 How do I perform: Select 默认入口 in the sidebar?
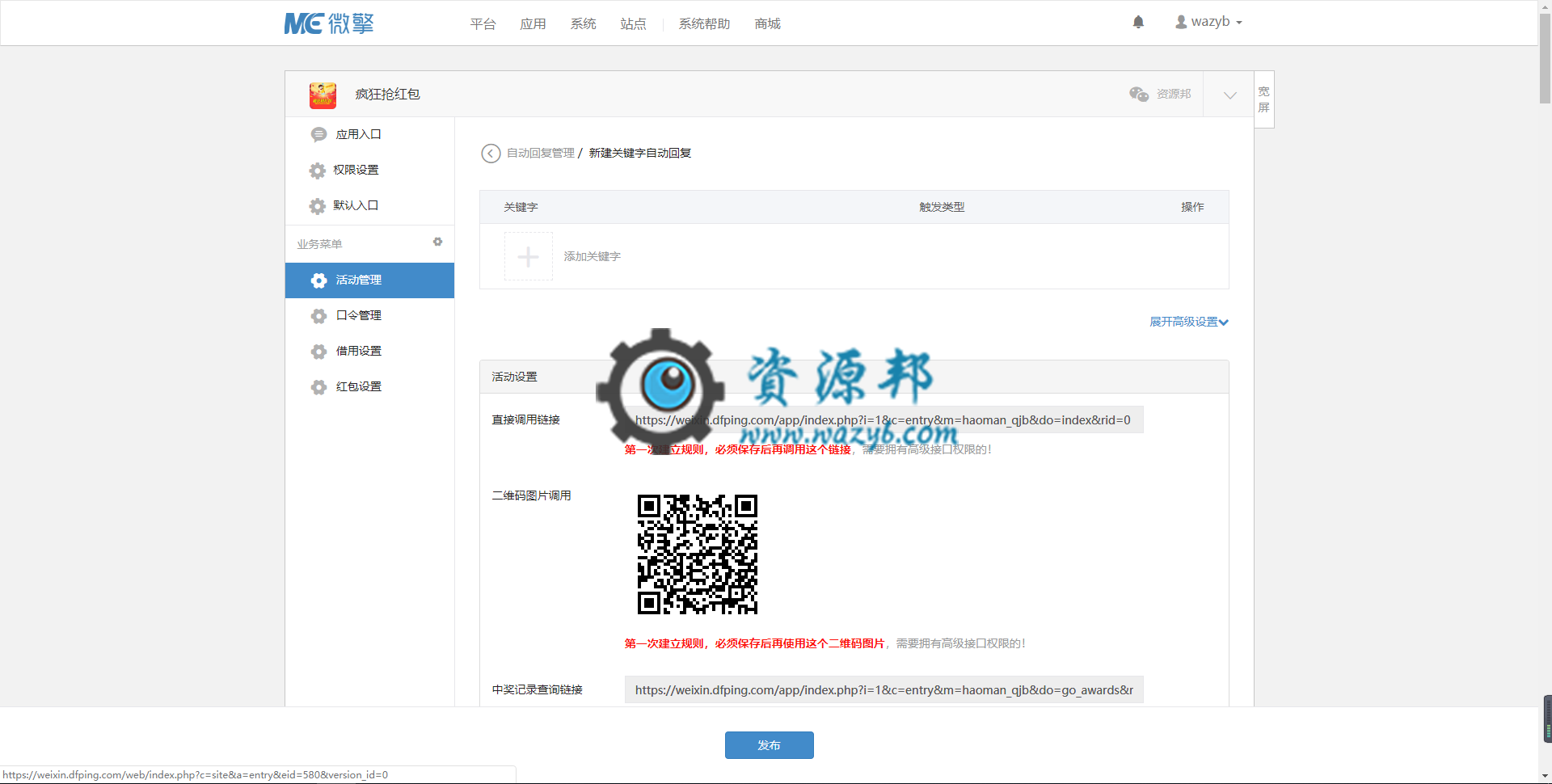(369, 206)
